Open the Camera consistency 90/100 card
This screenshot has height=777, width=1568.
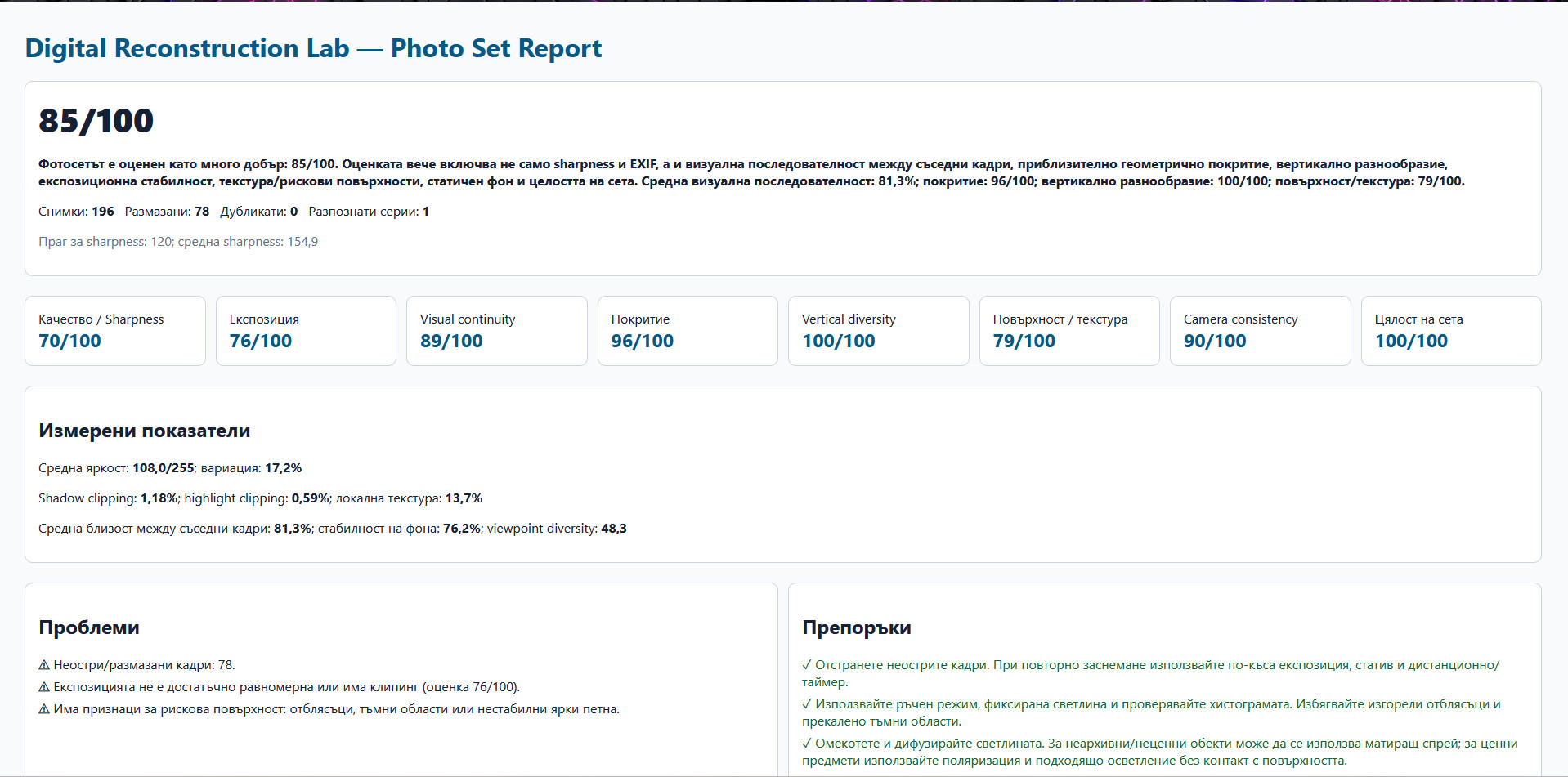(x=1261, y=331)
